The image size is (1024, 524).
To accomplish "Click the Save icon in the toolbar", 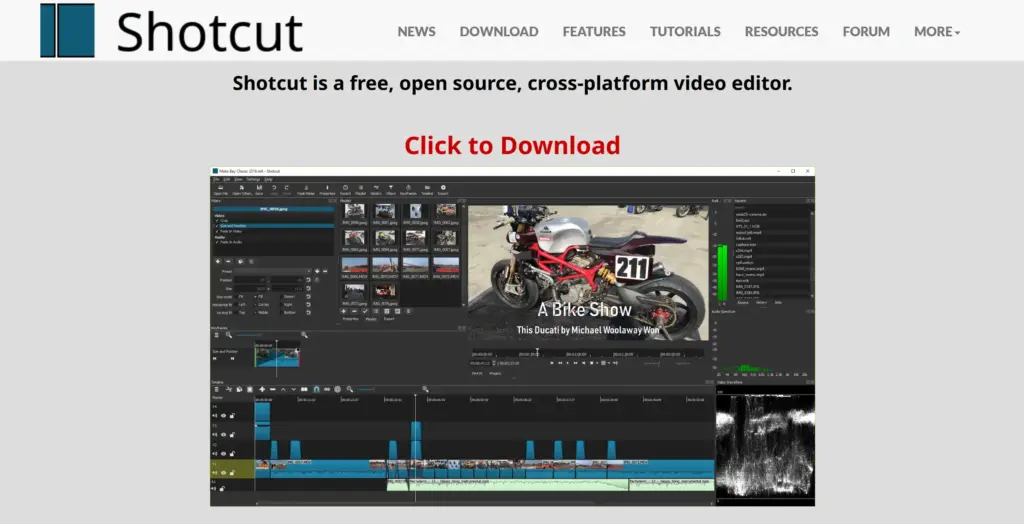I will [x=259, y=188].
